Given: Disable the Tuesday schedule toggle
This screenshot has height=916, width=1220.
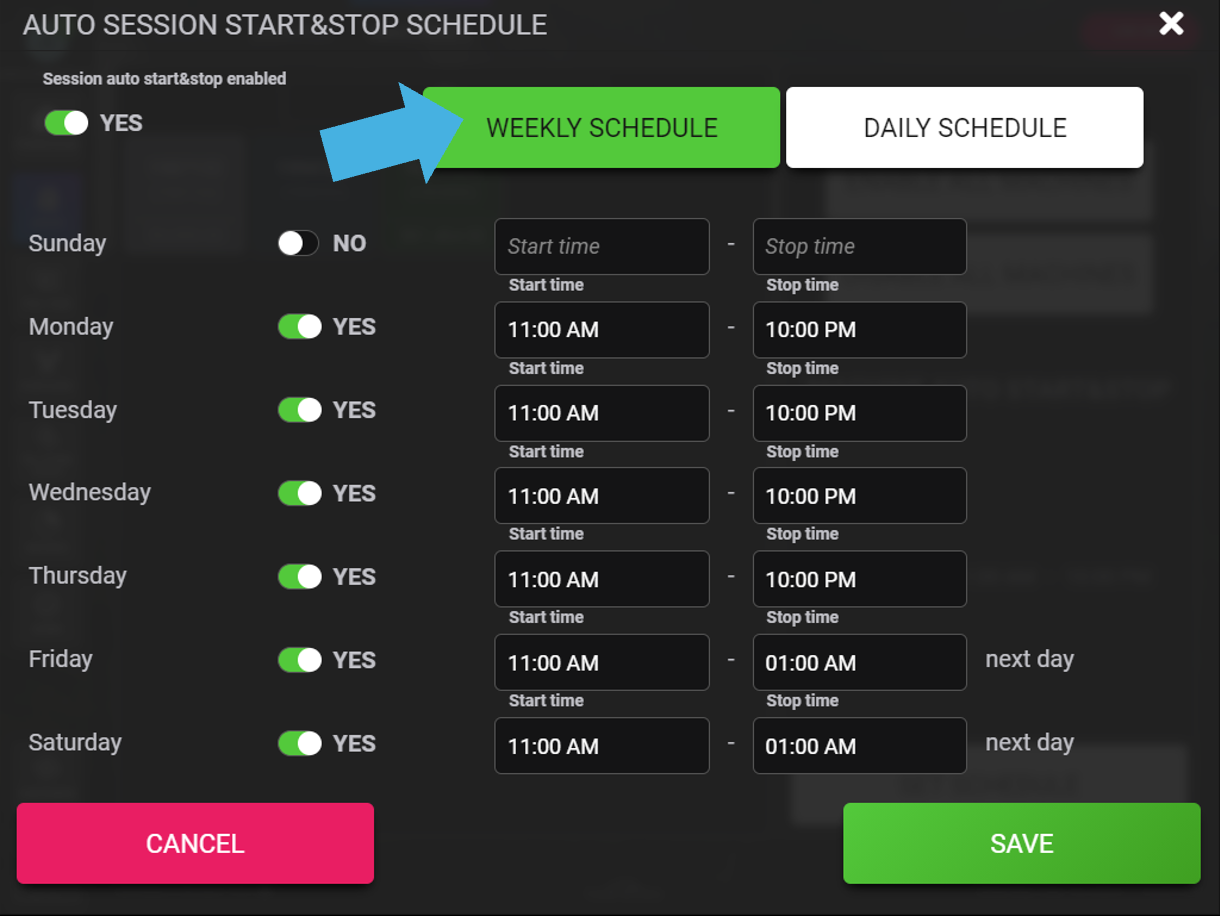Looking at the screenshot, I should (299, 410).
